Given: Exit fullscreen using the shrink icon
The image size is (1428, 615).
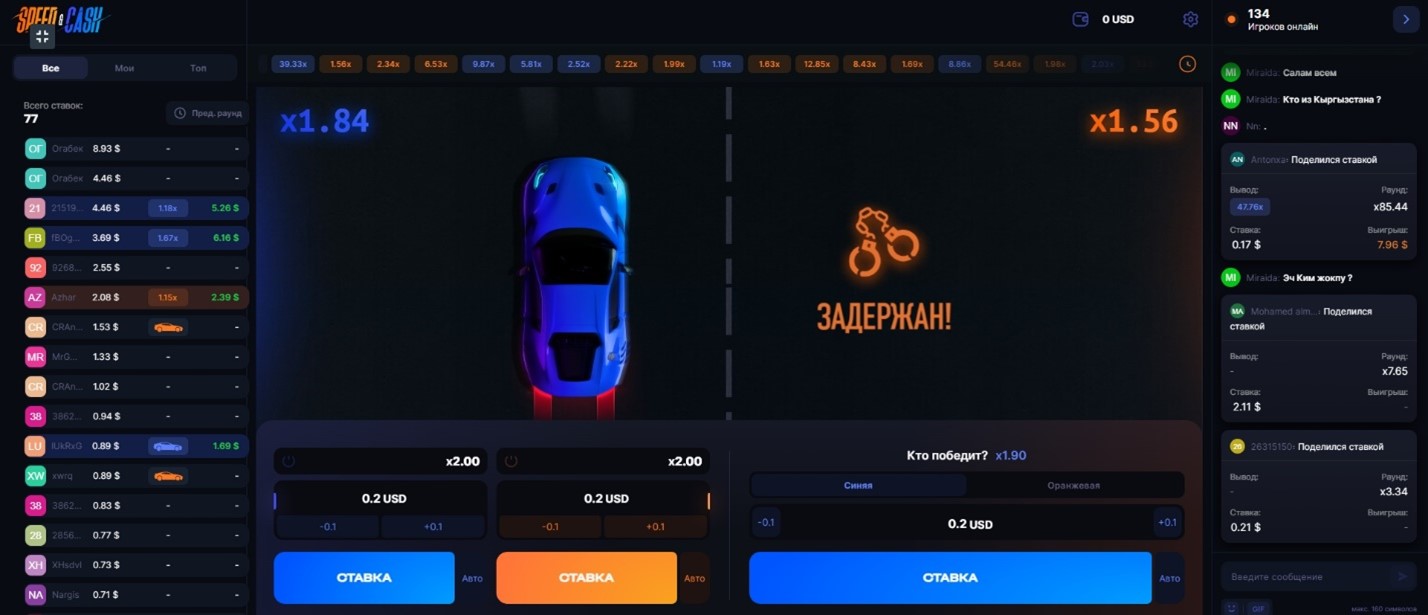Looking at the screenshot, I should (42, 37).
